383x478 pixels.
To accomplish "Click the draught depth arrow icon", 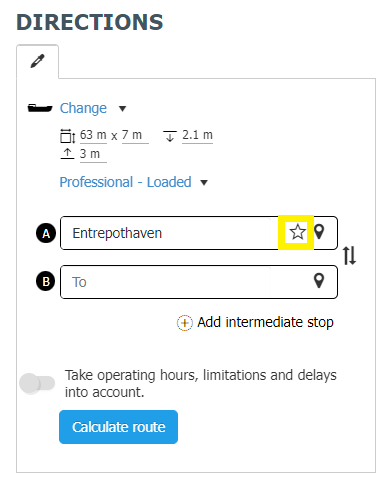I will pyautogui.click(x=170, y=136).
